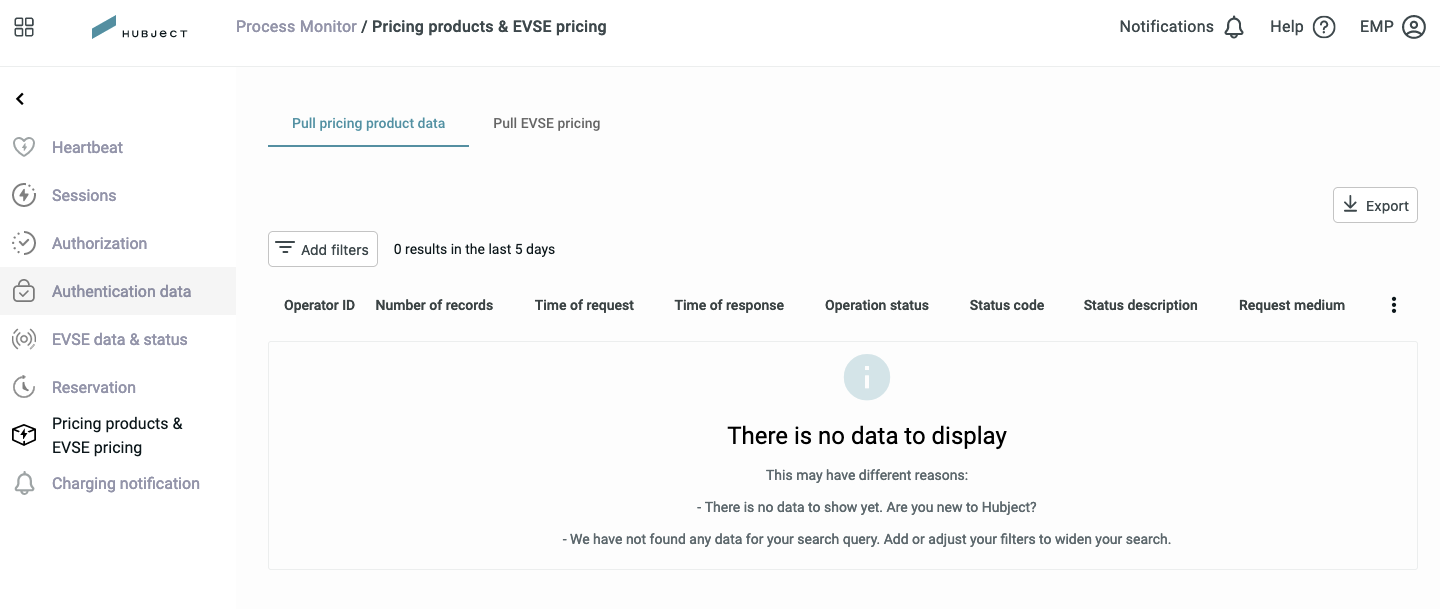
Task: Click the Hubject logo
Action: tap(139, 28)
